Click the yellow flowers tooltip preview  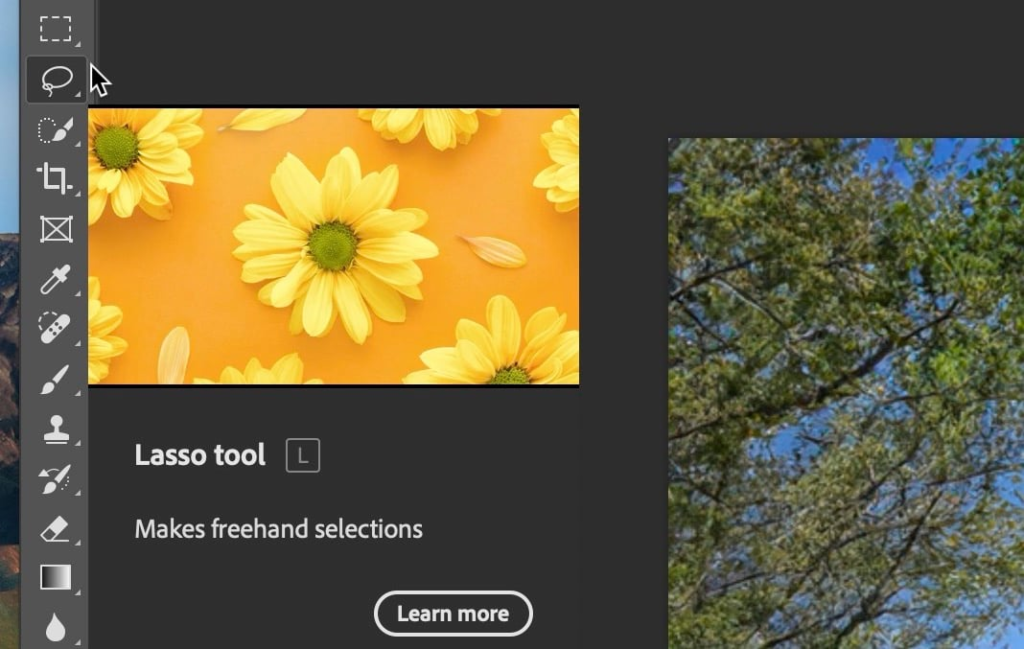(333, 245)
